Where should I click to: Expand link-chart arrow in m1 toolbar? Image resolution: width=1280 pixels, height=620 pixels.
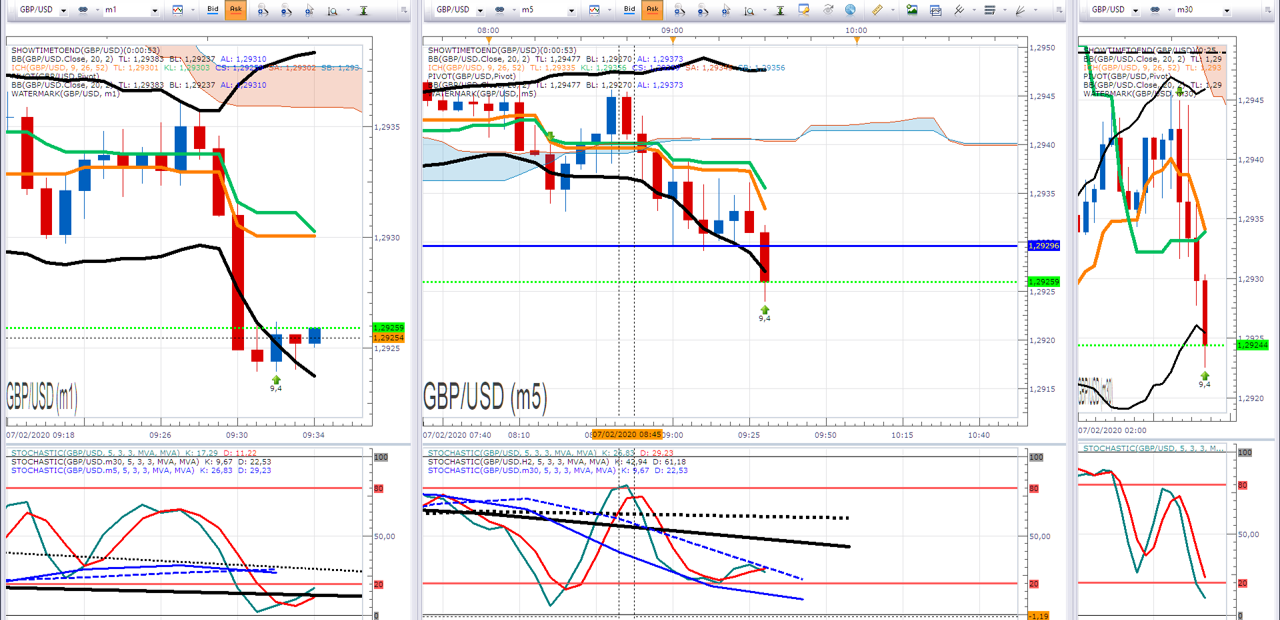pyautogui.click(x=97, y=9)
